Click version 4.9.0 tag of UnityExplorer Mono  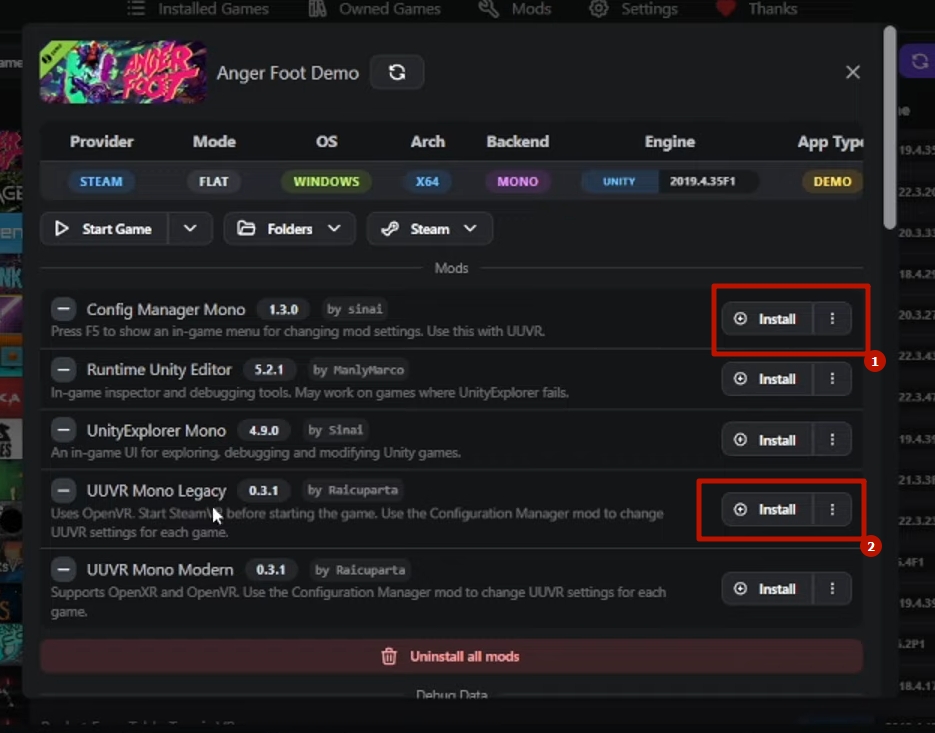[264, 430]
